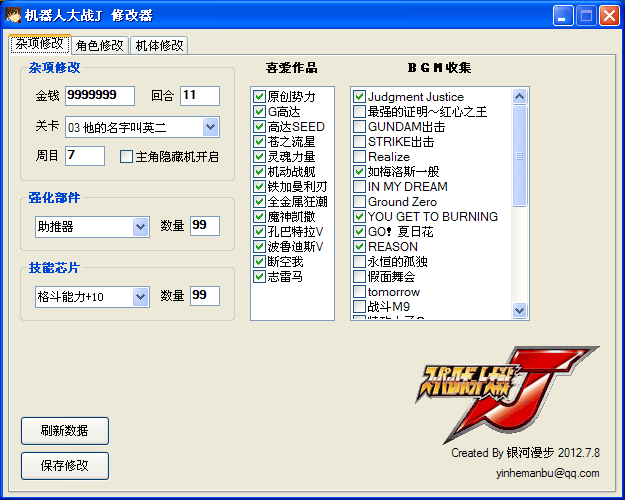
Task: Enable 主角隐藏机开启 checkbox
Action: [126, 156]
